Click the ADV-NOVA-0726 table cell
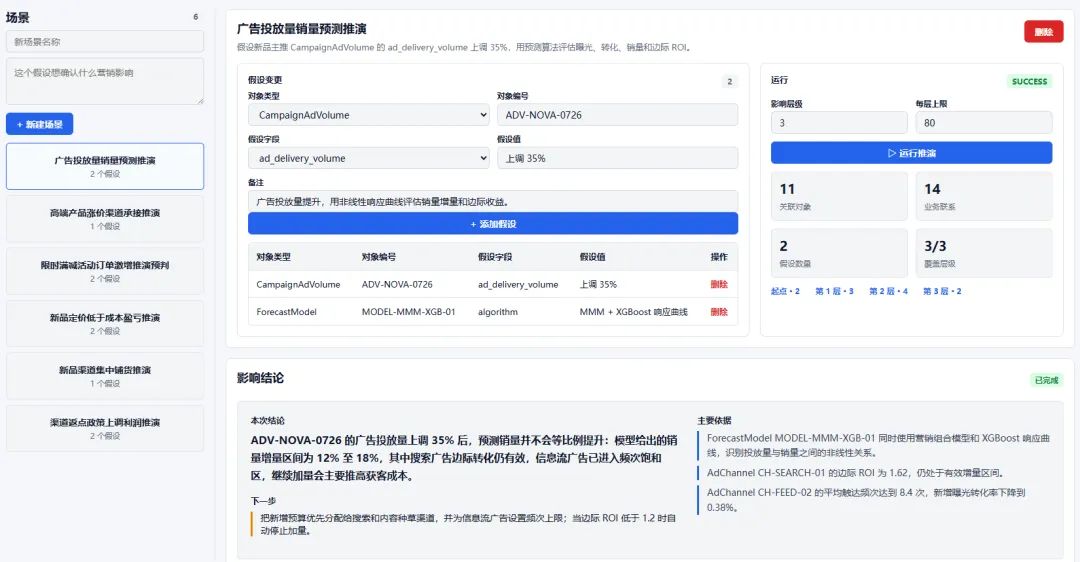Viewport: 1080px width, 562px height. (x=397, y=284)
